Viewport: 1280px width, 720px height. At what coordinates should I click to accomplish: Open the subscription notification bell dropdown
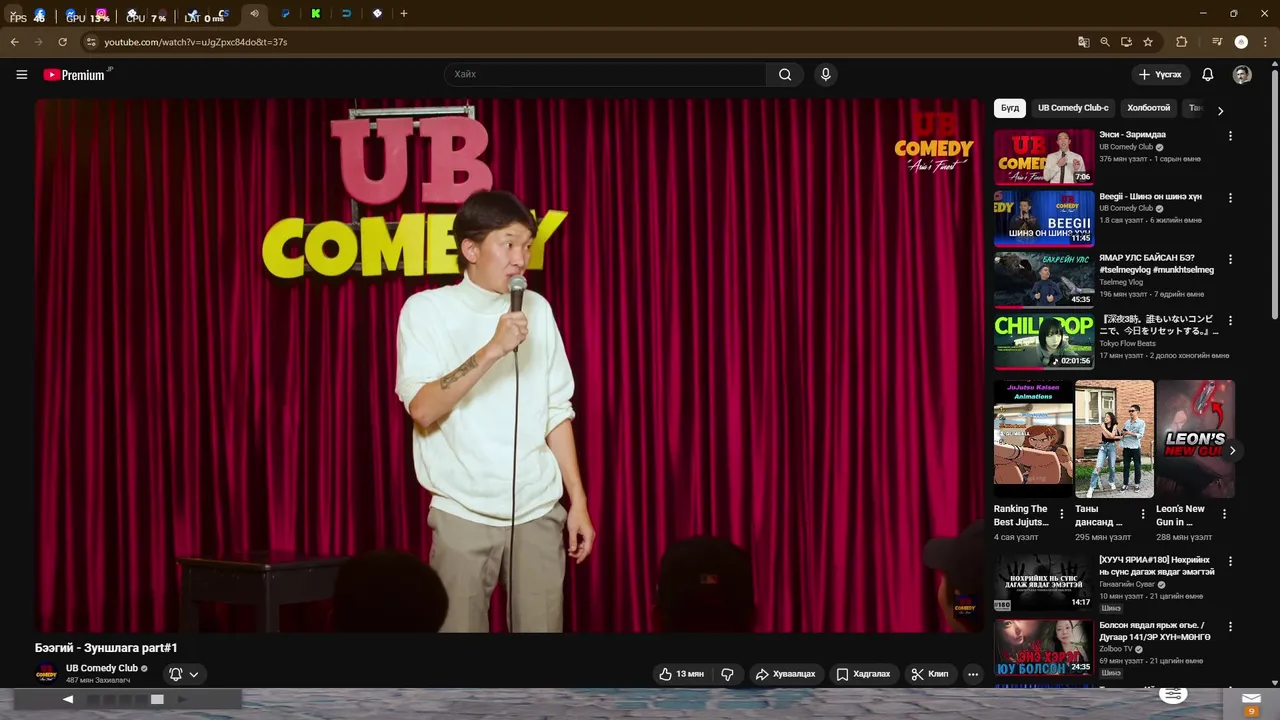184,674
